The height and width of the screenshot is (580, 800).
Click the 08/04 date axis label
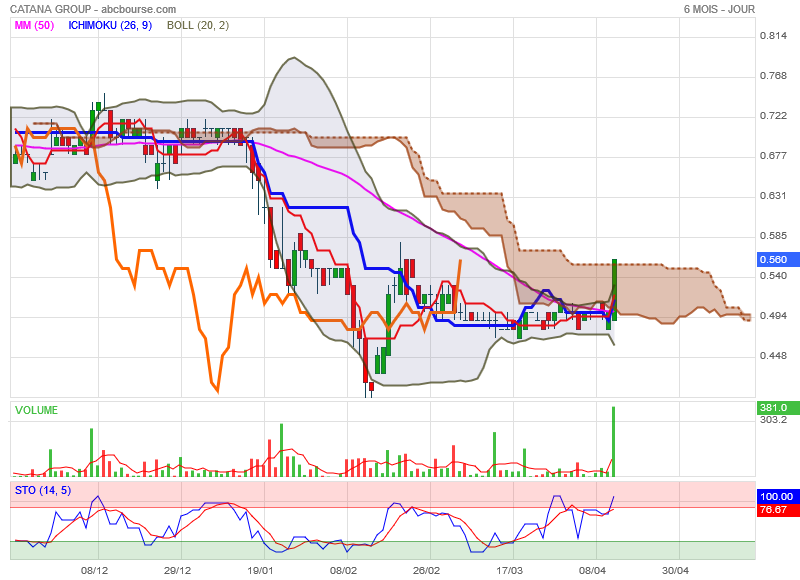click(x=592, y=570)
